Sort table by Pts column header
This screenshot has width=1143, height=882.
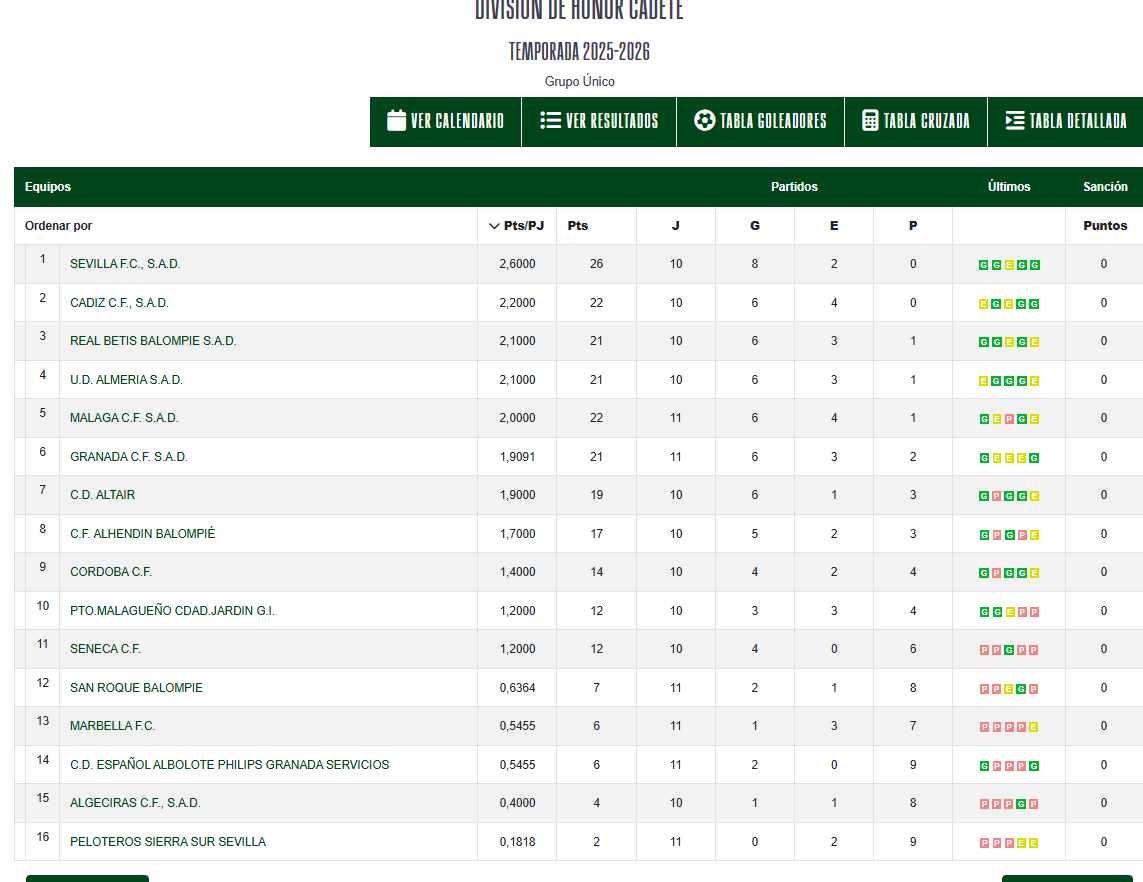pyautogui.click(x=577, y=226)
